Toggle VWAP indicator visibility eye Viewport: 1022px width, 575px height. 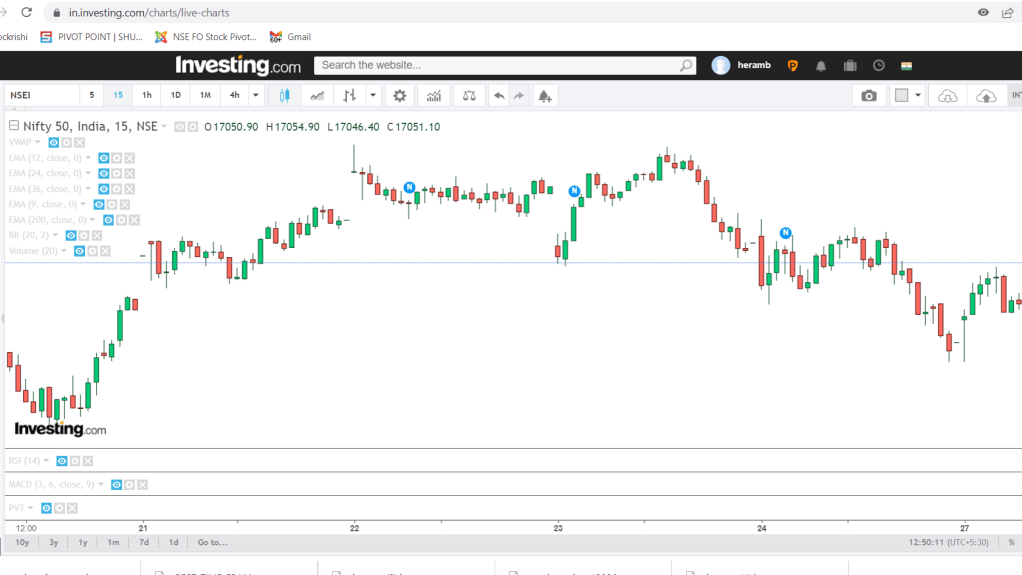pyautogui.click(x=54, y=143)
